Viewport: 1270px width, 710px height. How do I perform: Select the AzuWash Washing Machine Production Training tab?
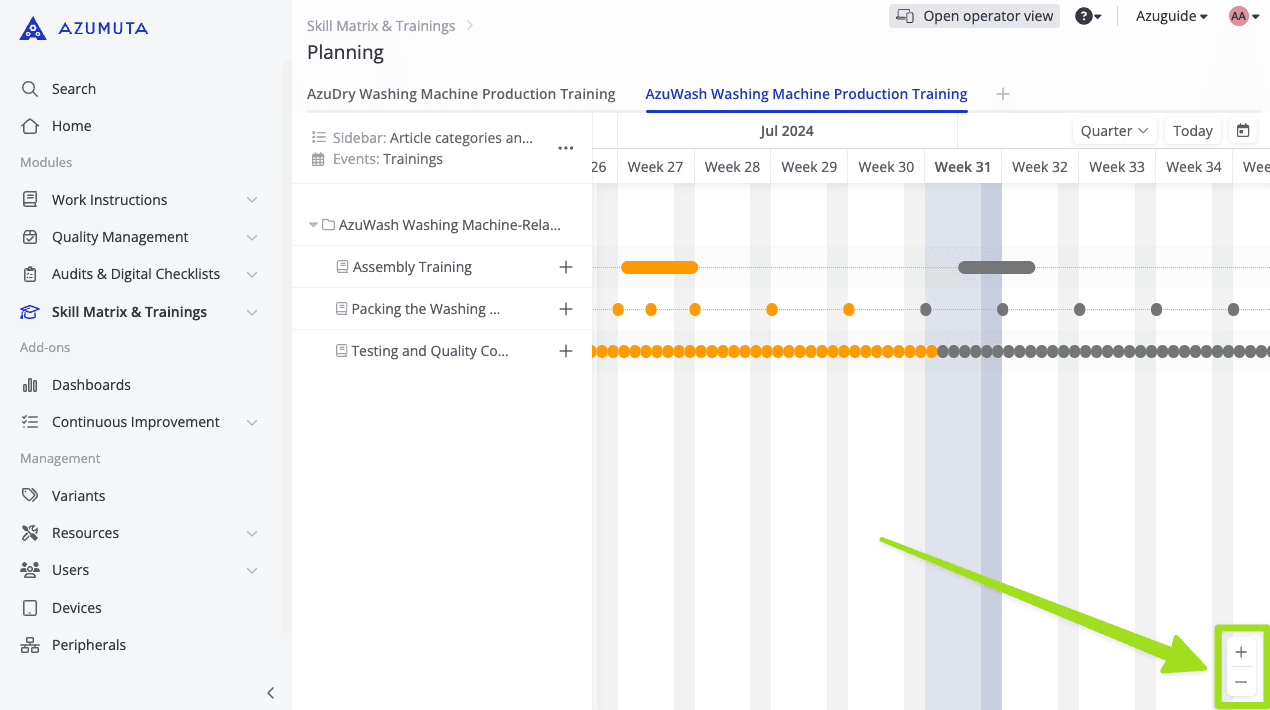[806, 94]
